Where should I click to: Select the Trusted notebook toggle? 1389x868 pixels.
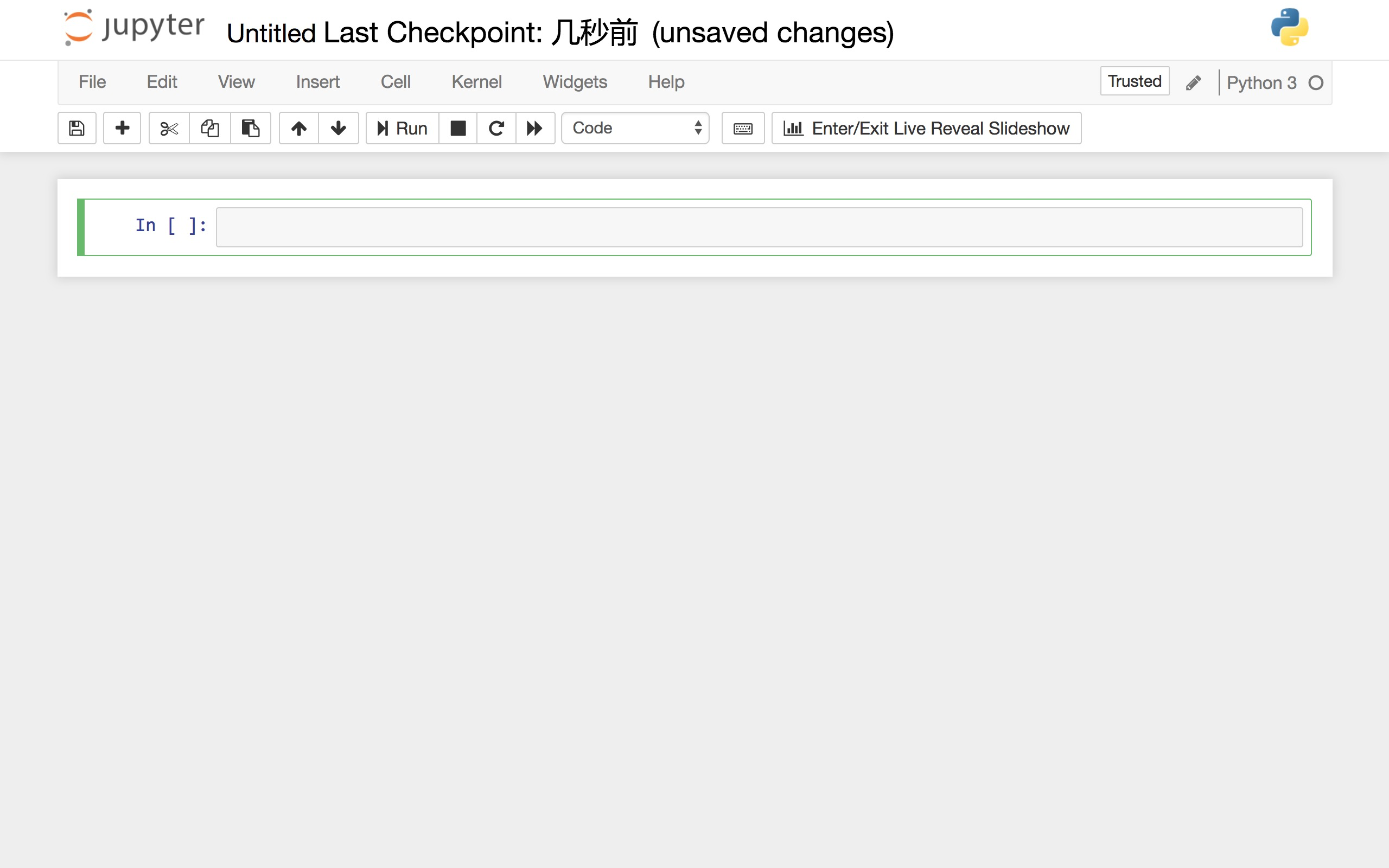[1134, 82]
